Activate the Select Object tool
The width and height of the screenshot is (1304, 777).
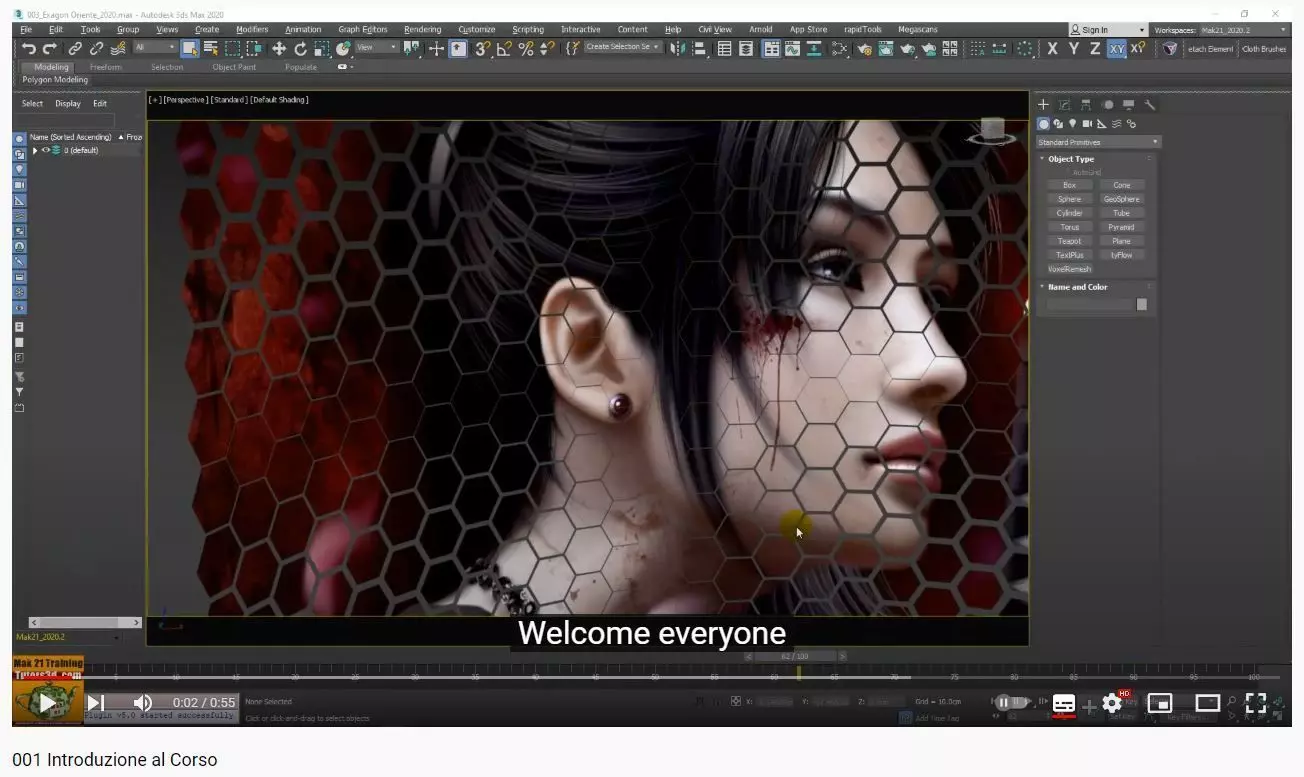(189, 48)
